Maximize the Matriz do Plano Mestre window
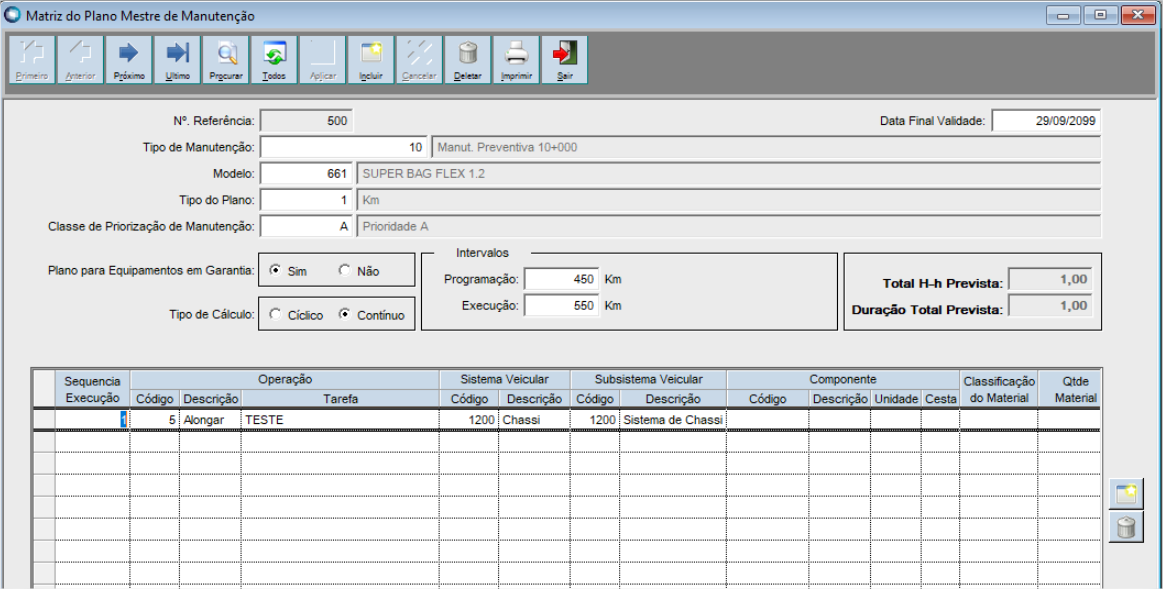The image size is (1163, 589). (1100, 15)
